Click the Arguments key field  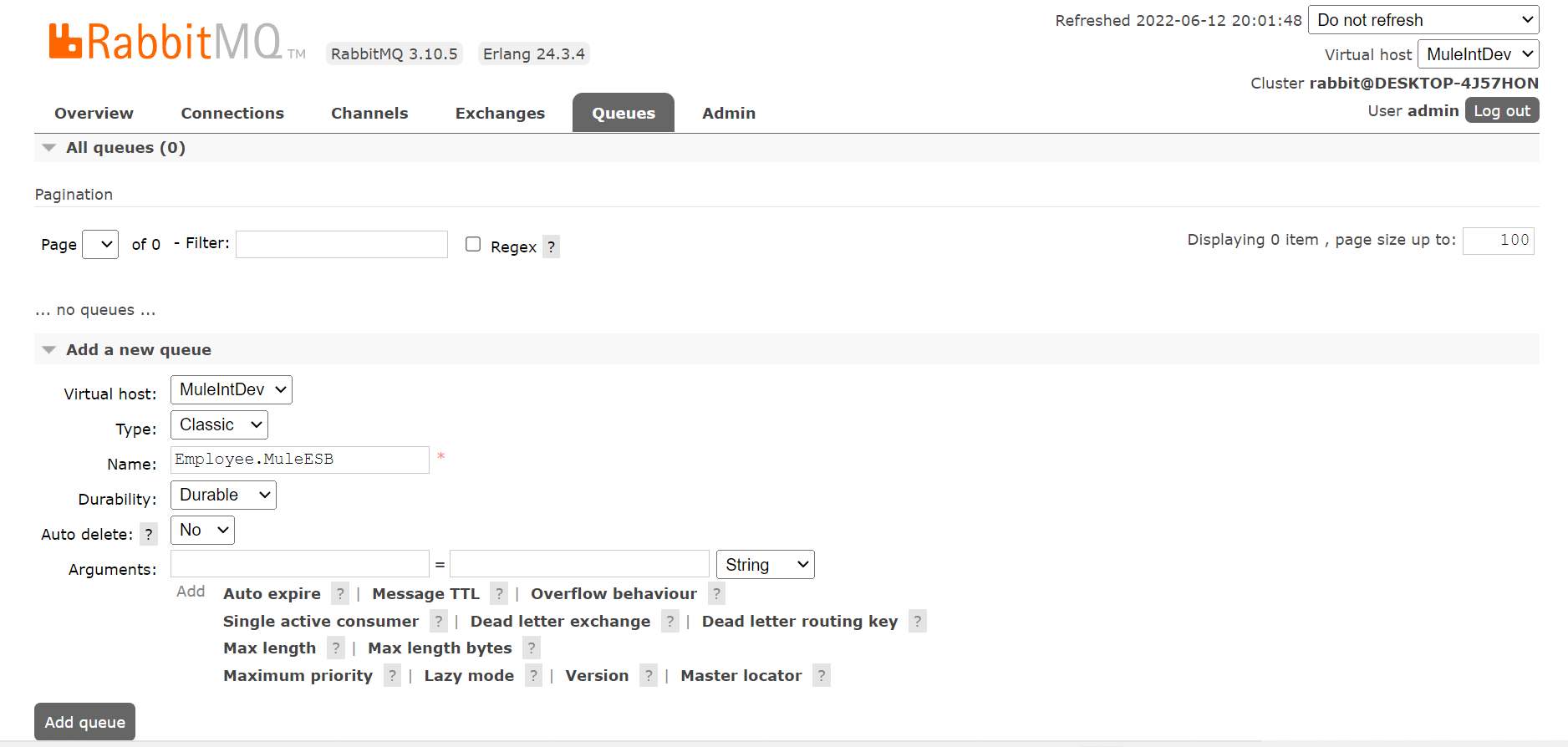(300, 564)
